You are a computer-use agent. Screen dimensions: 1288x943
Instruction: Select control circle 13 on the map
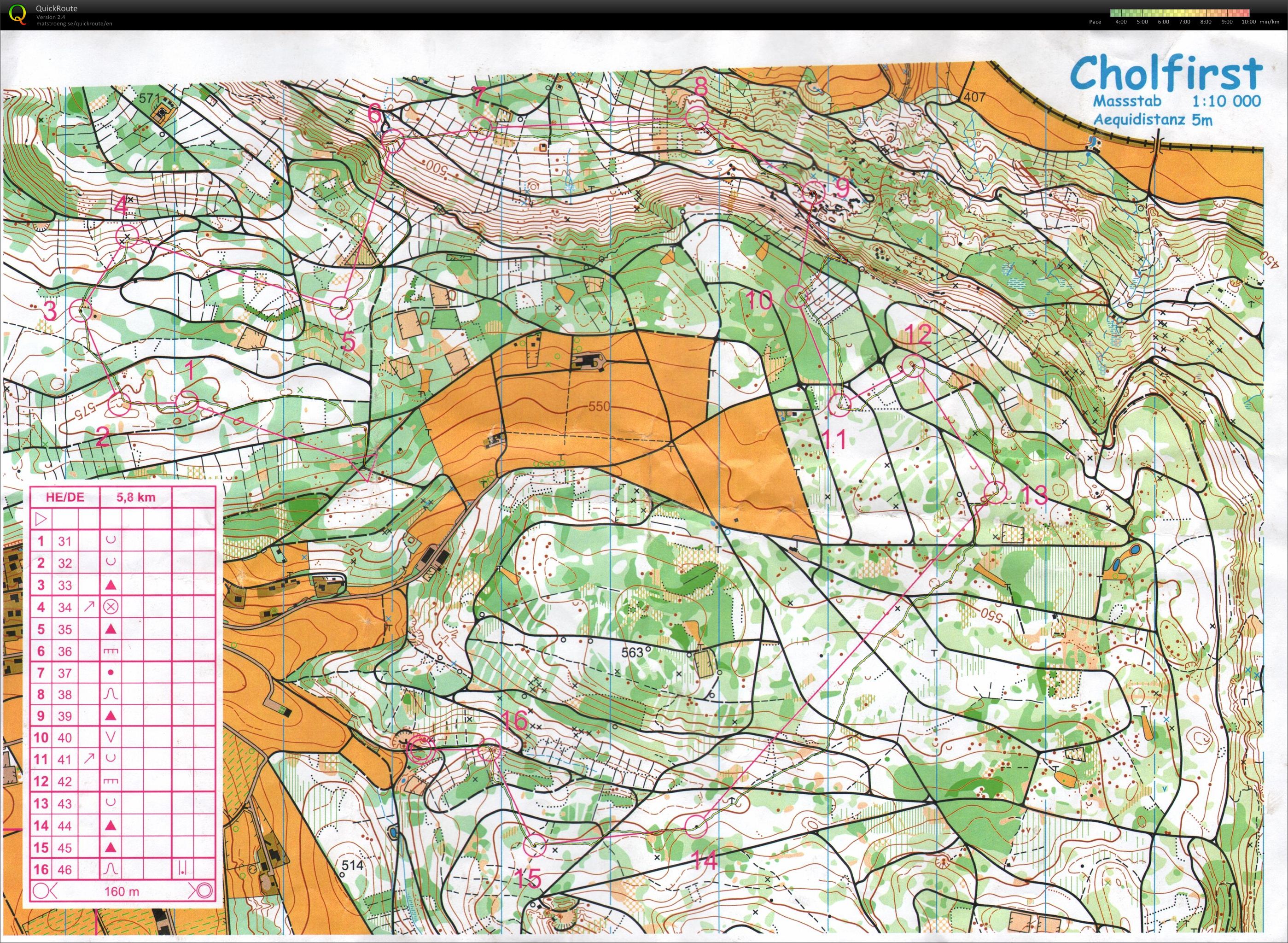pos(996,492)
